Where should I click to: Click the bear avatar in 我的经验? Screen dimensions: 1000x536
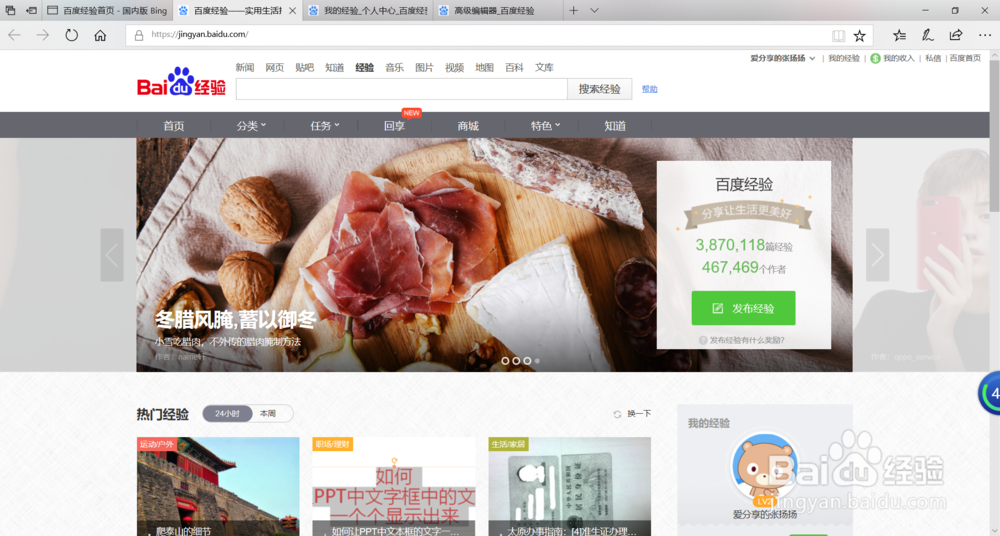point(764,467)
